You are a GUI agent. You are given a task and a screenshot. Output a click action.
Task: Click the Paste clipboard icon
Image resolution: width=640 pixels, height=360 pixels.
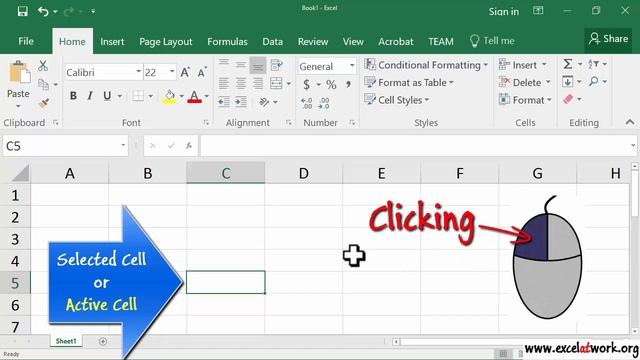pos(19,73)
